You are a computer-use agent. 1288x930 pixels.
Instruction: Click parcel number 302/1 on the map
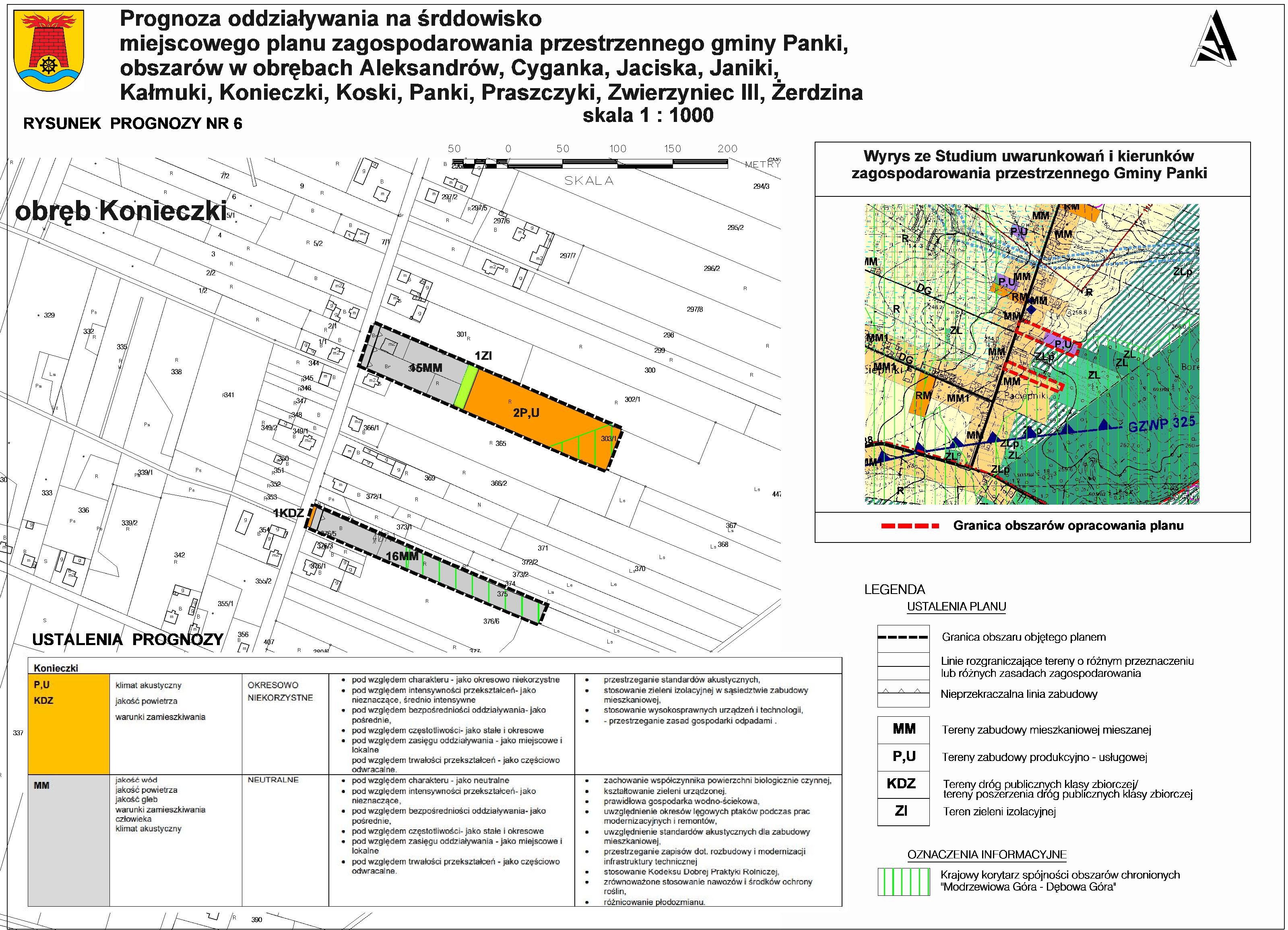[x=632, y=399]
